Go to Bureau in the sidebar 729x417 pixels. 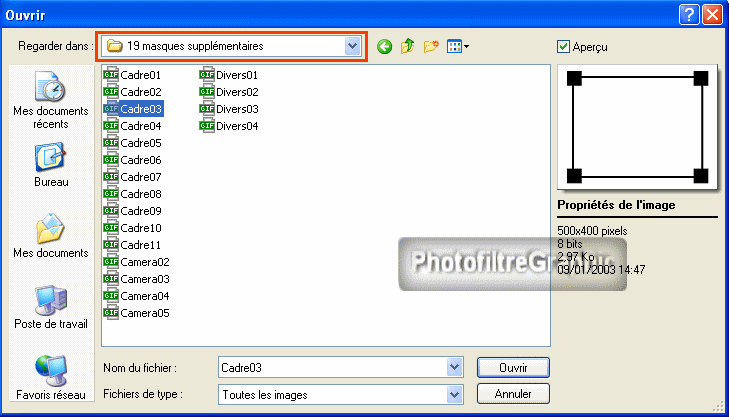(x=50, y=165)
